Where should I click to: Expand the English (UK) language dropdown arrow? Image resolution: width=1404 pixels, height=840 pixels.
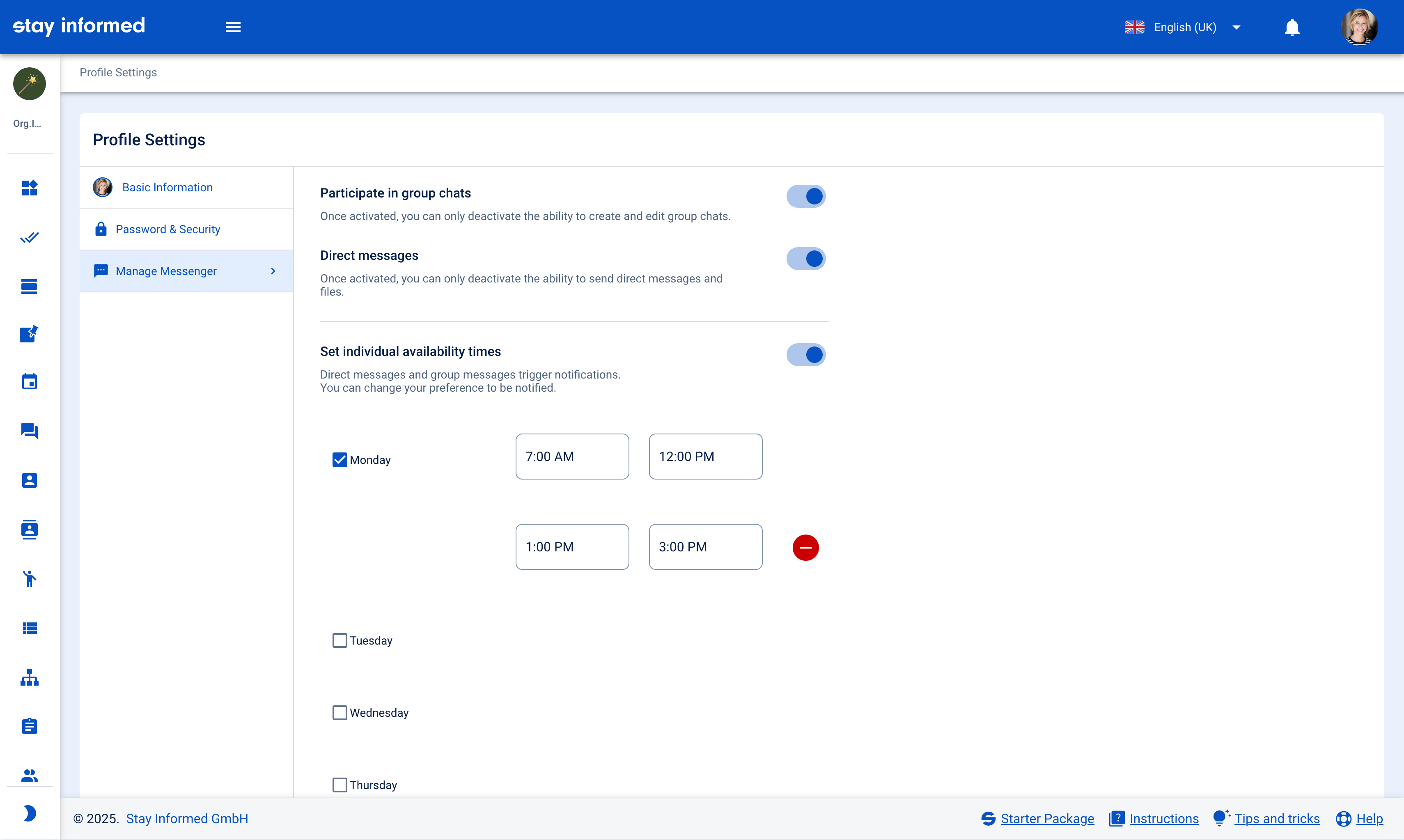coord(1237,27)
